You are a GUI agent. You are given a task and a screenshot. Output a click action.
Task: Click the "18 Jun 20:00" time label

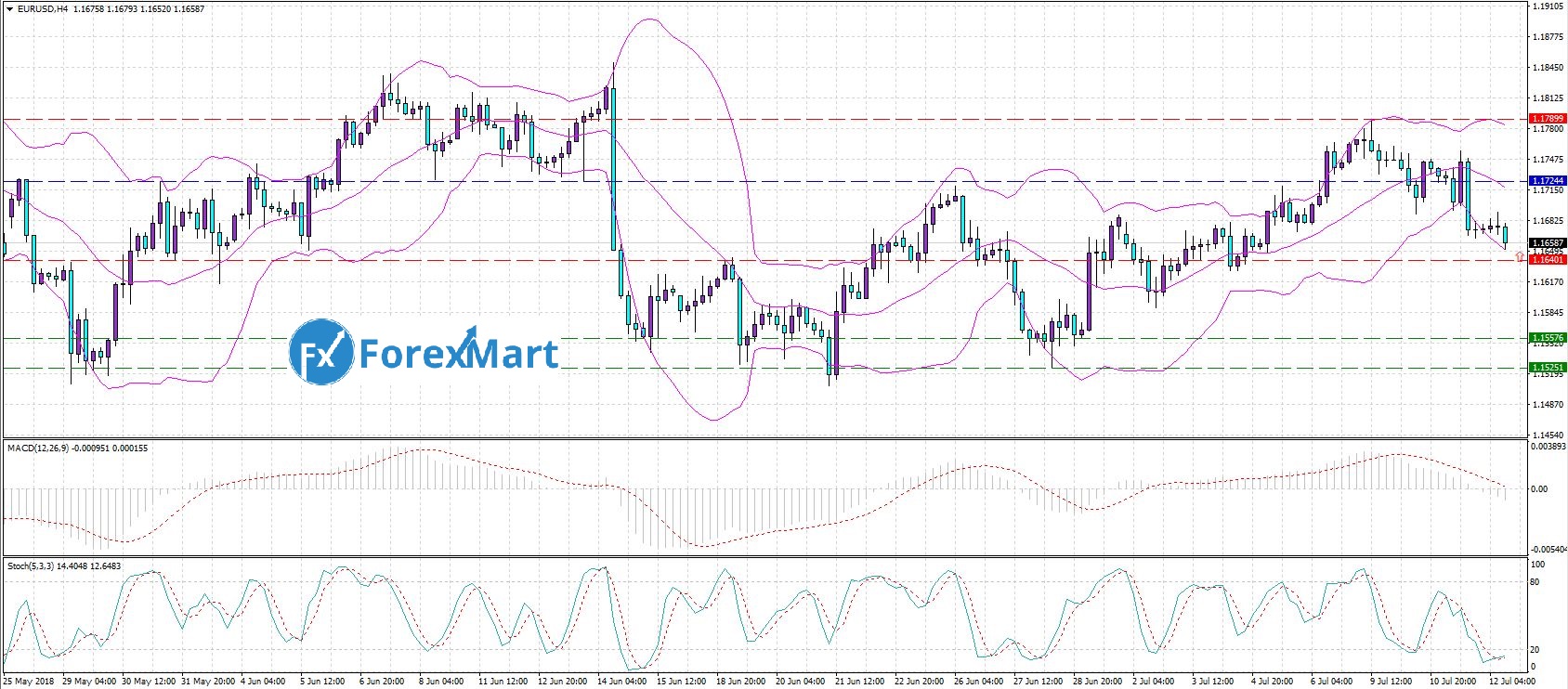point(740,682)
